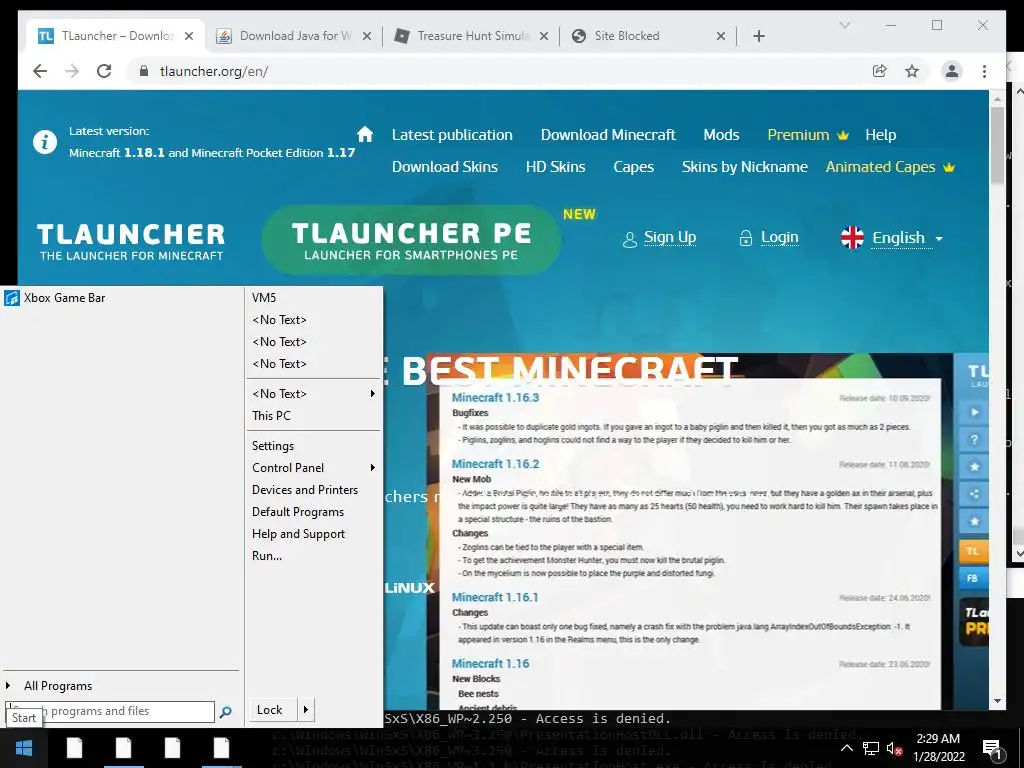
Task: Open the Premium link
Action: point(808,135)
